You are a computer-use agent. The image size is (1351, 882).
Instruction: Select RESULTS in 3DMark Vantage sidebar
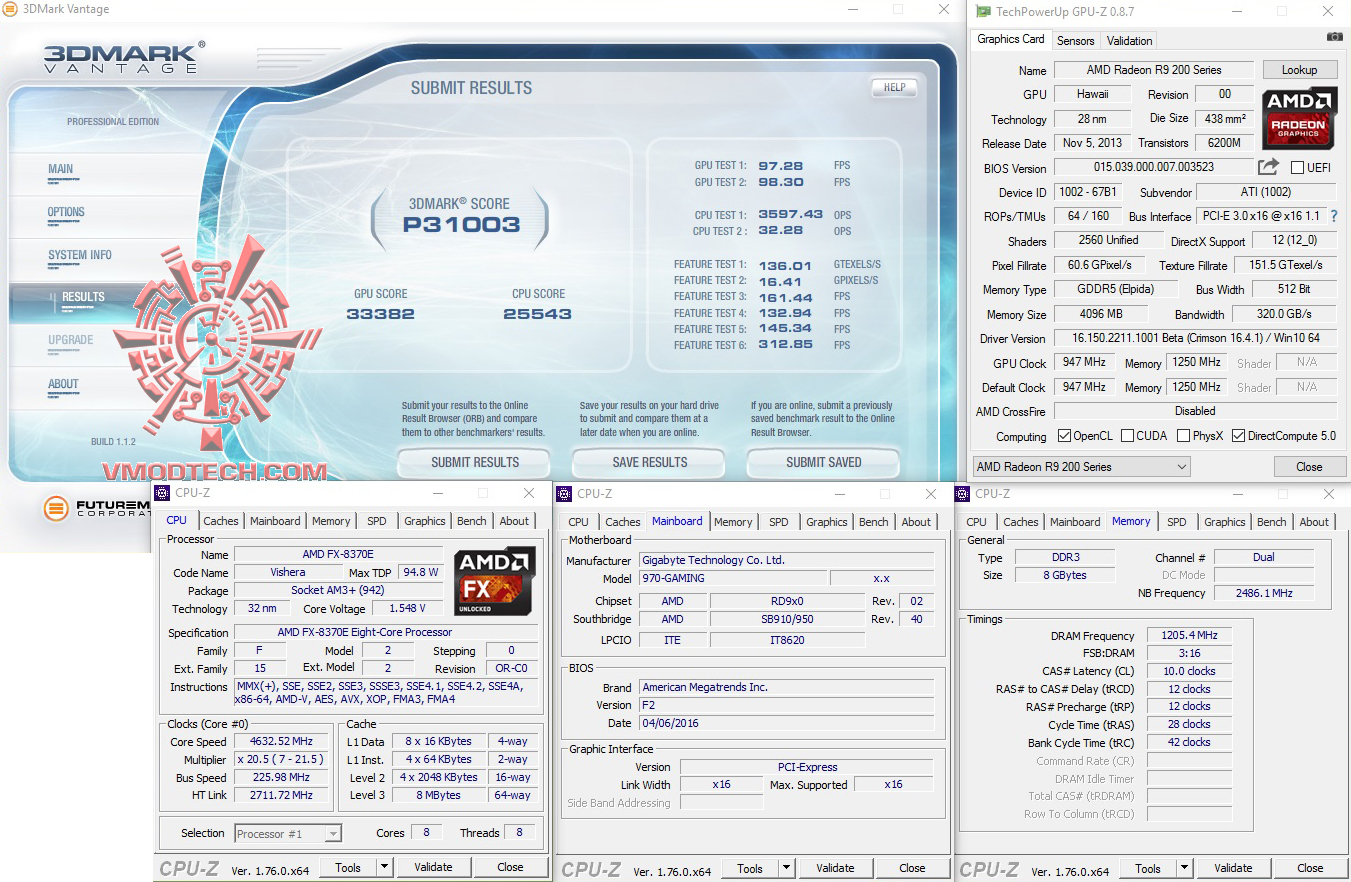click(83, 297)
